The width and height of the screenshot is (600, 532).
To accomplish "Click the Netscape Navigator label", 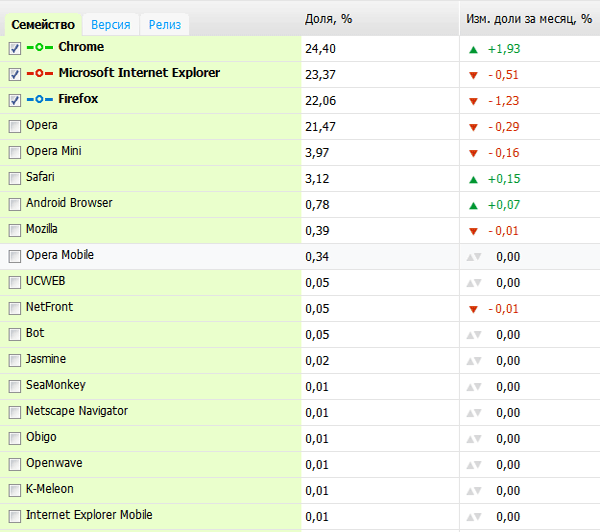I will coord(77,411).
